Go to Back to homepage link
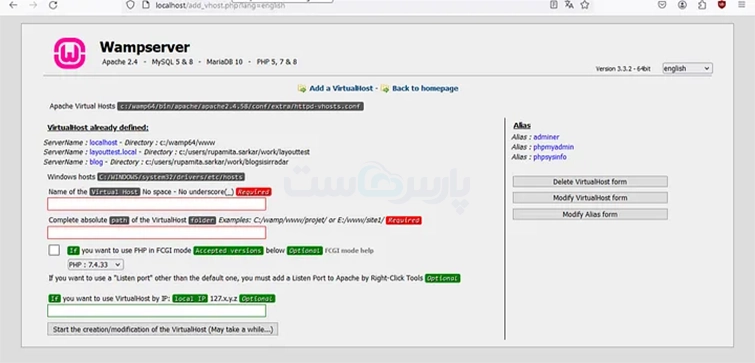Viewport: 755px width, 363px height. [425, 89]
